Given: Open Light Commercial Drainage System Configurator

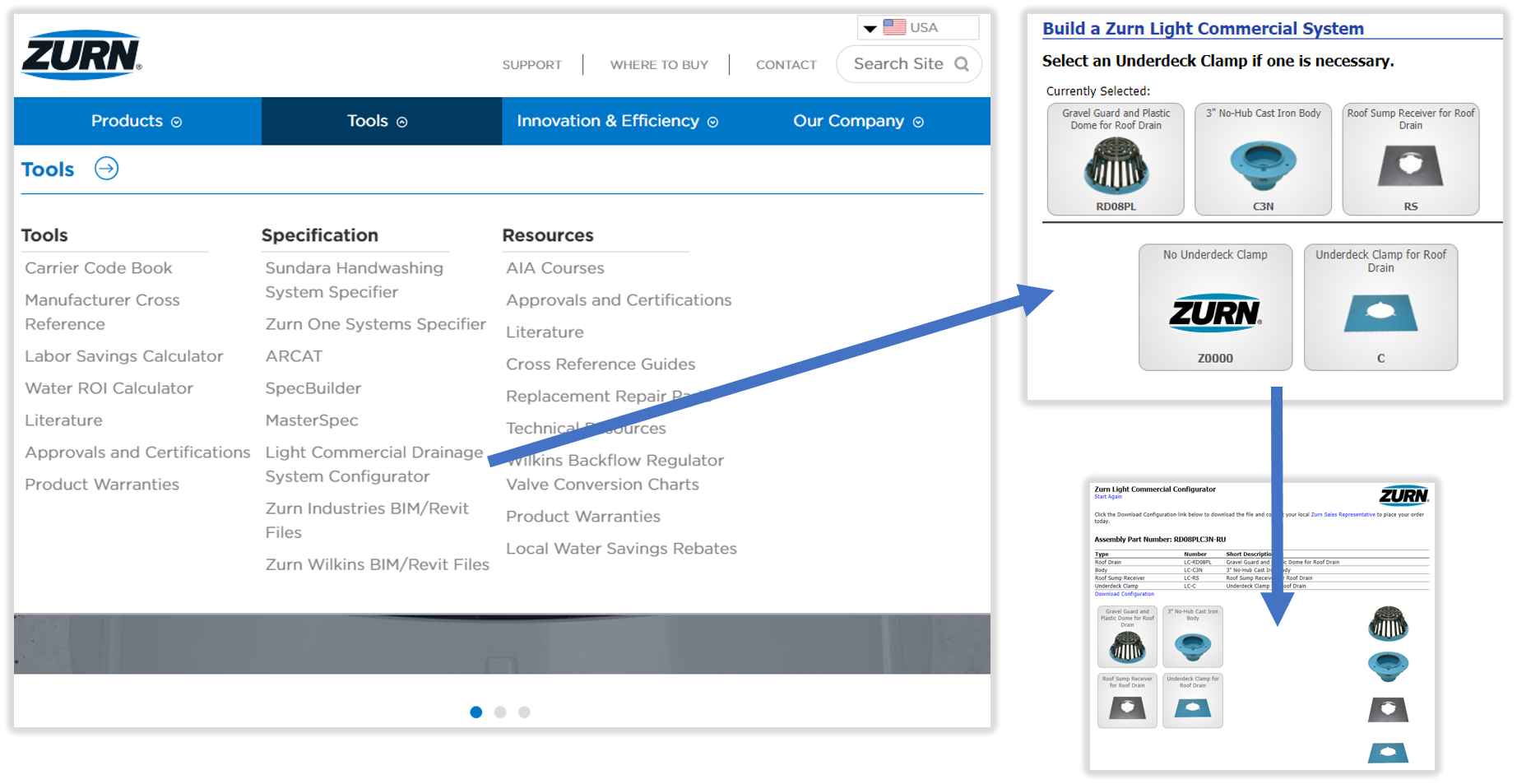Looking at the screenshot, I should tap(374, 464).
